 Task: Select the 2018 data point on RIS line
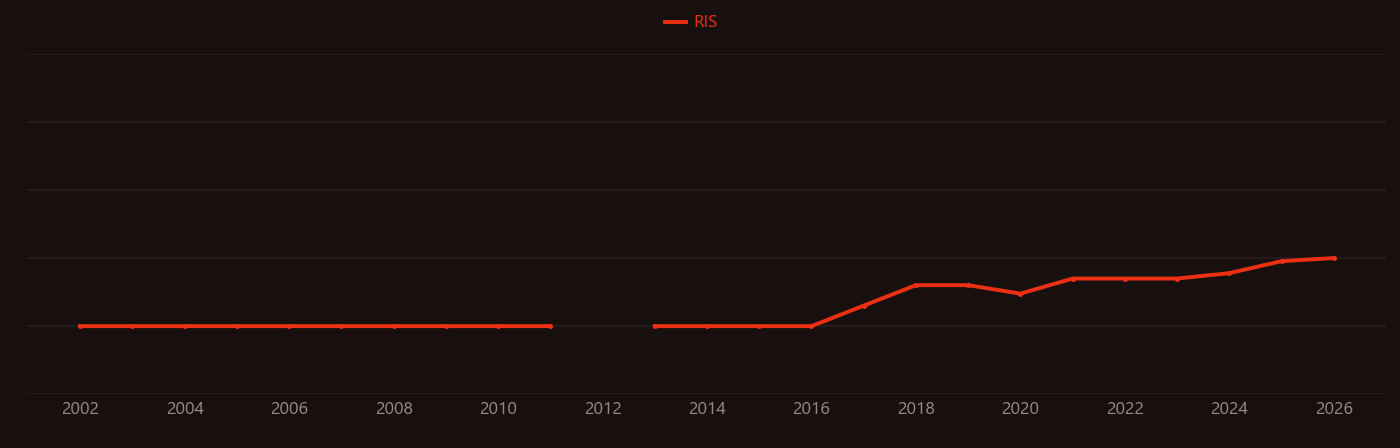[916, 285]
